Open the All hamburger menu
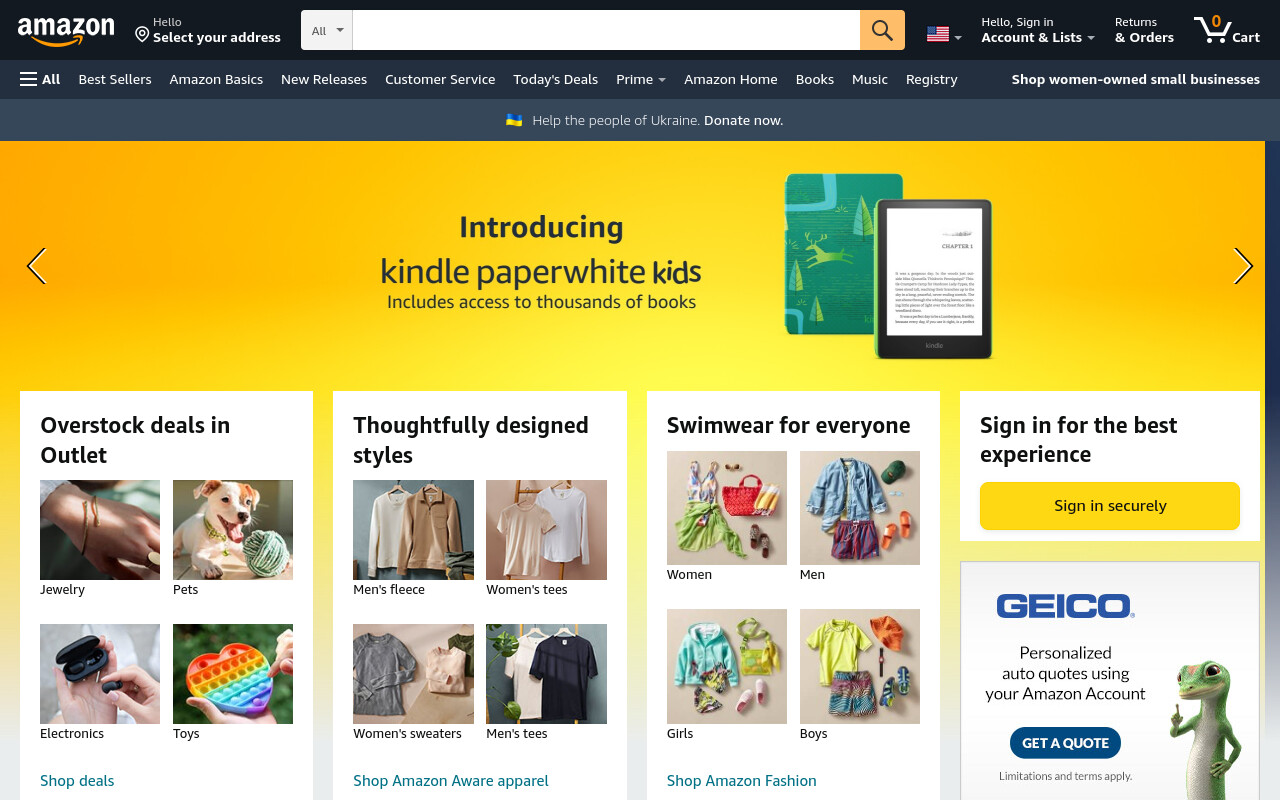 click(x=40, y=79)
